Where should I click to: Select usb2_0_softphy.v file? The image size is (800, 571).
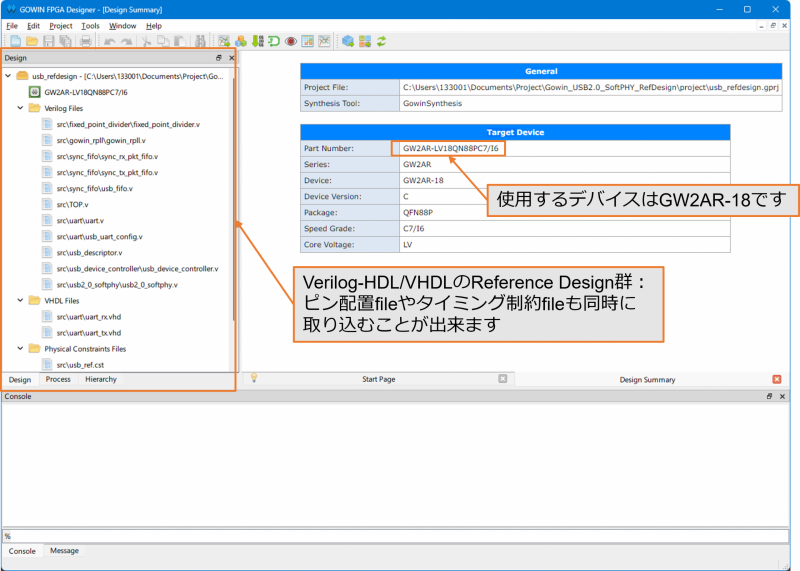117,285
